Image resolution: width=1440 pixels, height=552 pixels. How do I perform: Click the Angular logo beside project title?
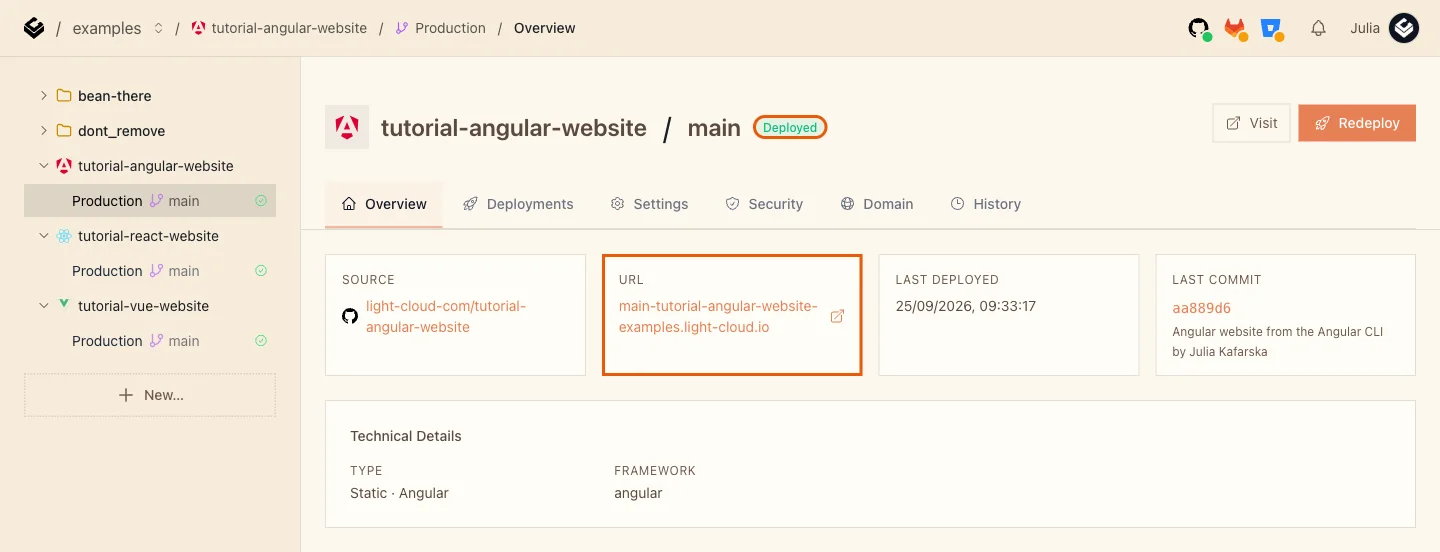(x=347, y=127)
